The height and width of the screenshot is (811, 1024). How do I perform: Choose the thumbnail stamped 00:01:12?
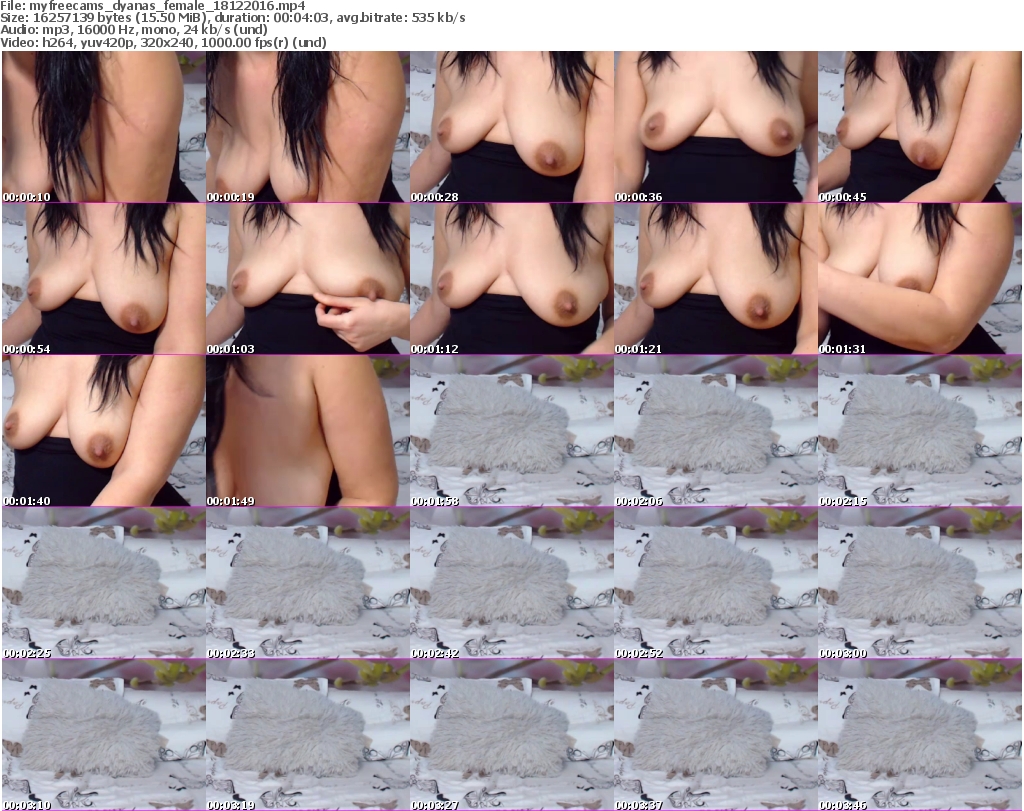(511, 279)
